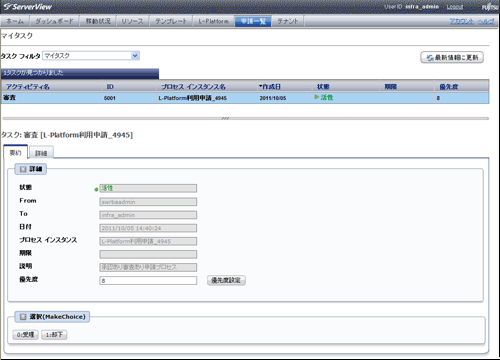Focus the 優先度 input field
The image size is (500, 360).
tap(148, 280)
